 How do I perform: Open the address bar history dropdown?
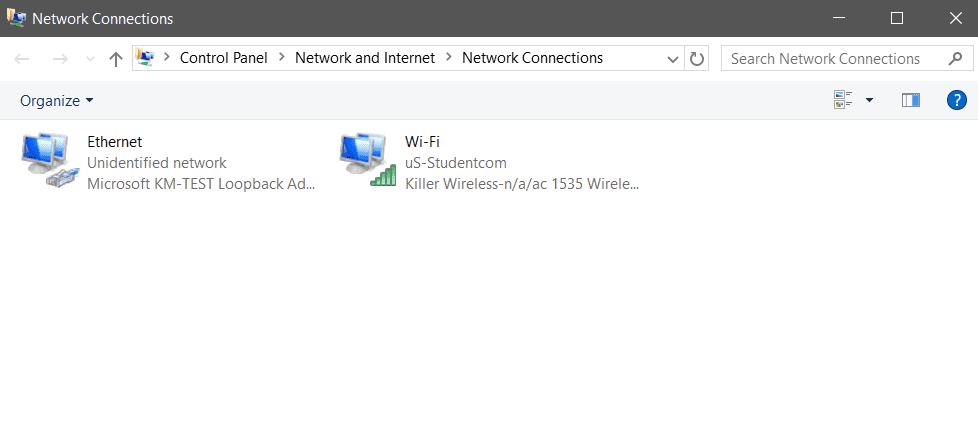(x=673, y=59)
